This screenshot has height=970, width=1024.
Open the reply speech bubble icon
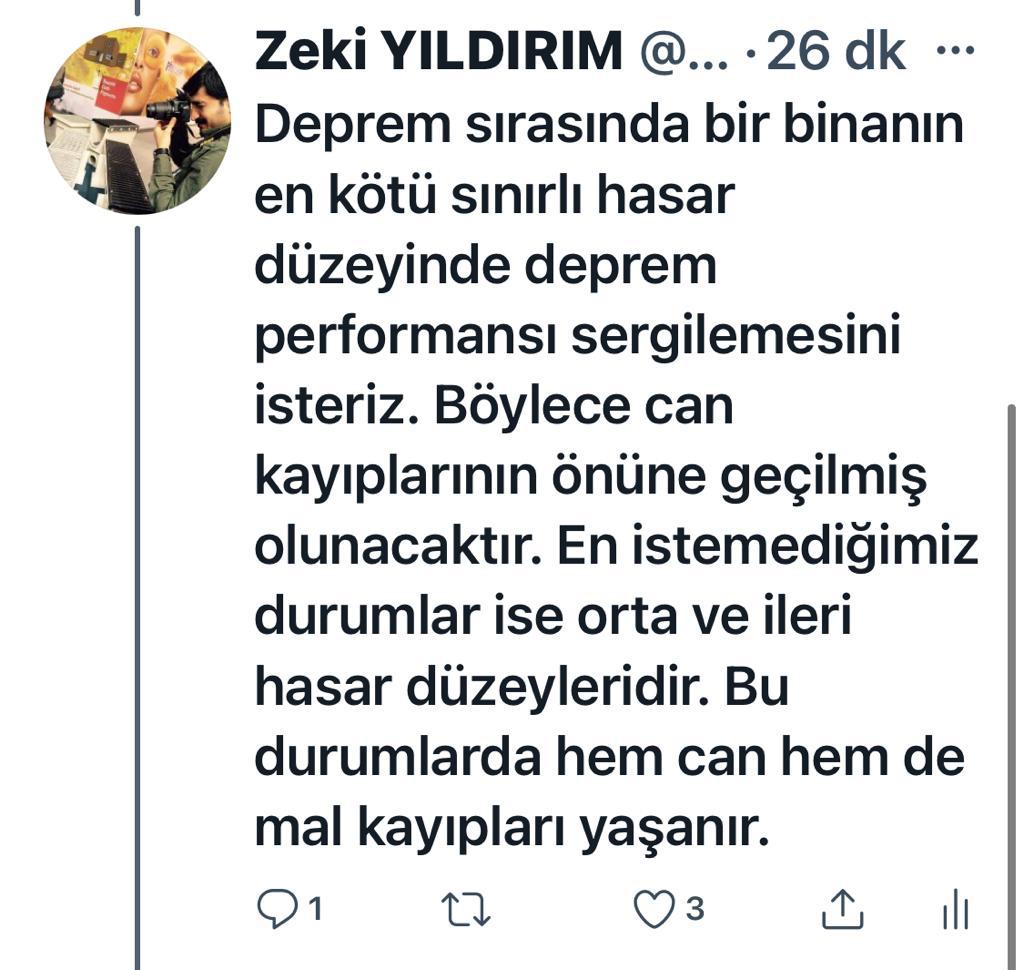[277, 909]
